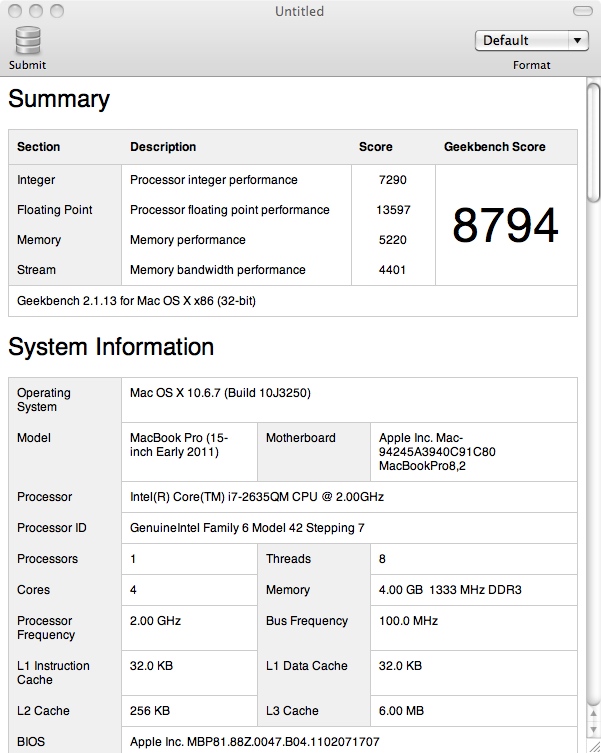This screenshot has width=601, height=753.
Task: Click the vertical scrollbar thumb
Action: coord(594,143)
